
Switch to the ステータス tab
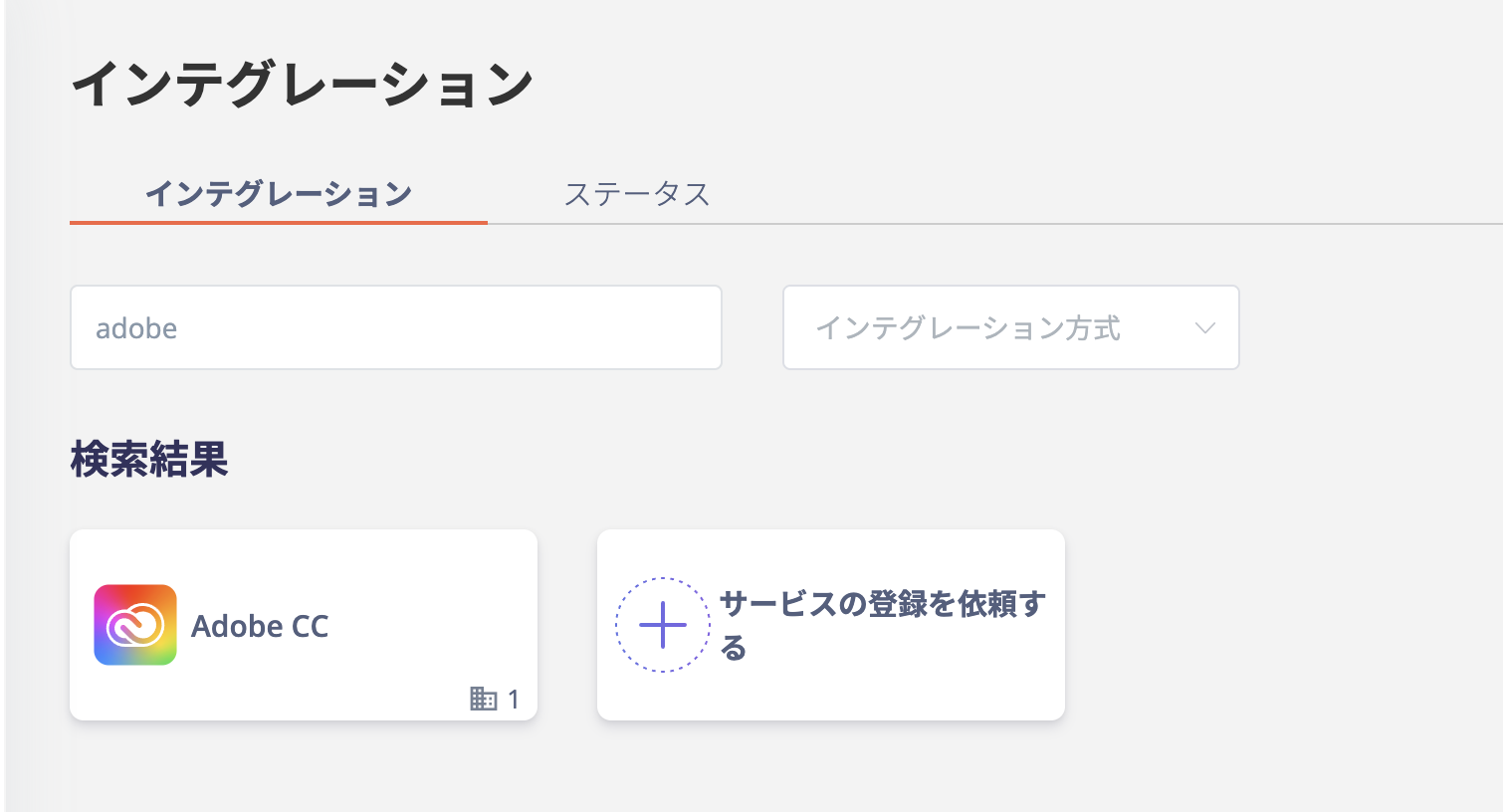coord(637,194)
